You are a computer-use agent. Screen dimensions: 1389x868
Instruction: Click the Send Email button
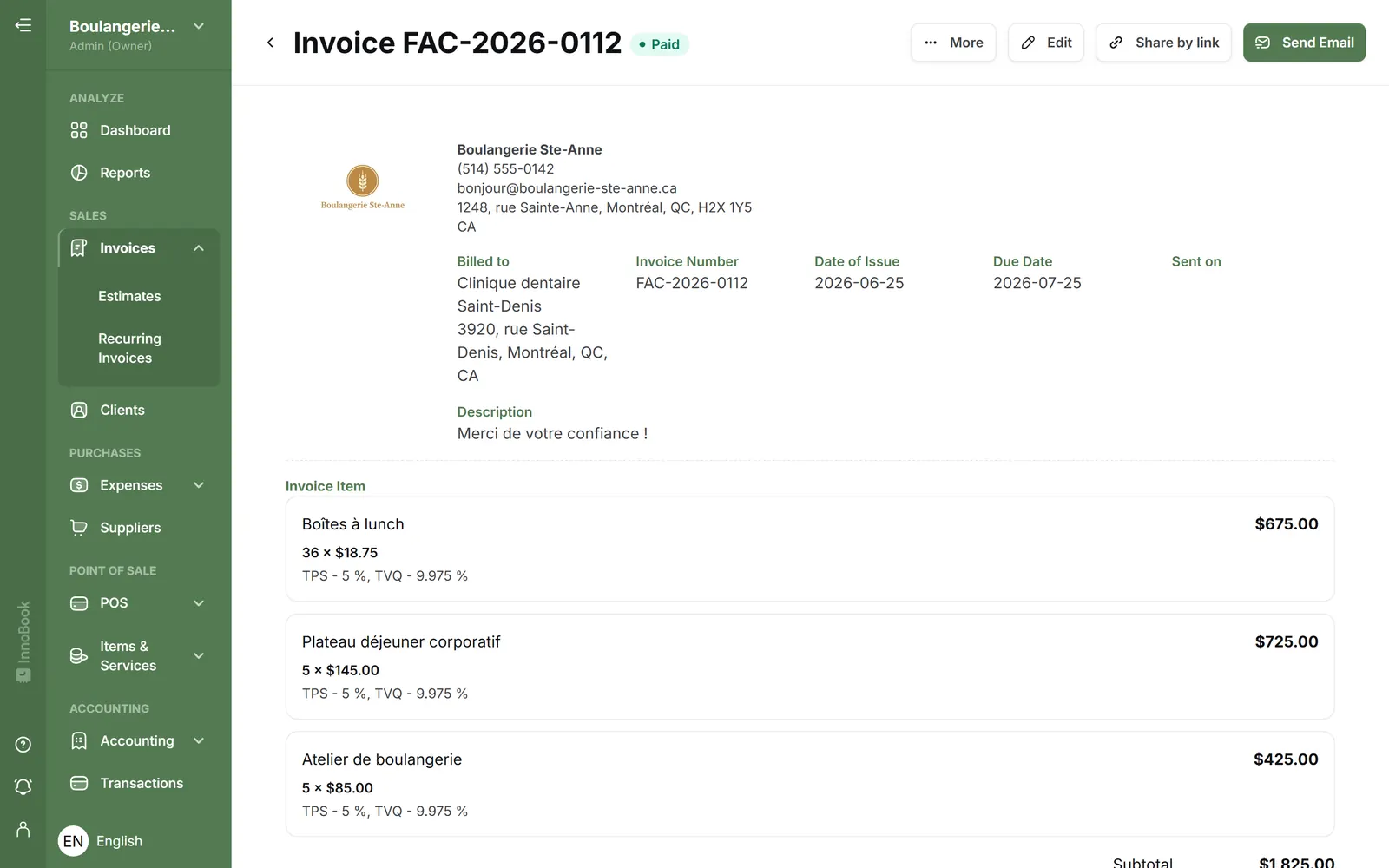pyautogui.click(x=1304, y=43)
